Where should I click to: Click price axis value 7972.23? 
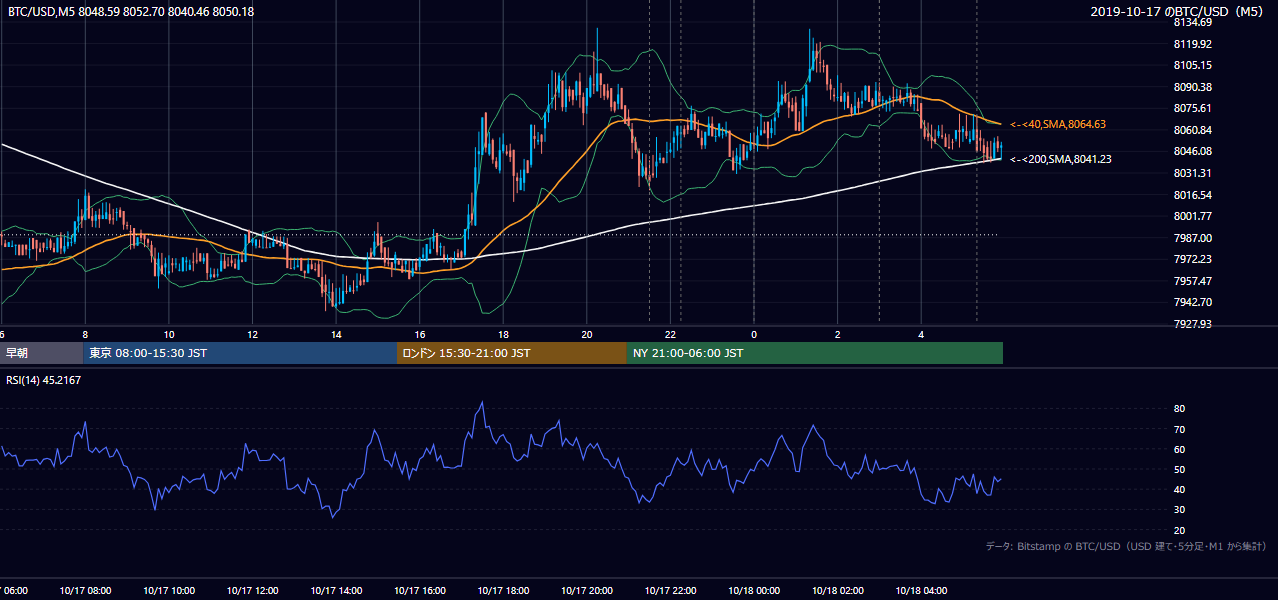pyautogui.click(x=1192, y=259)
